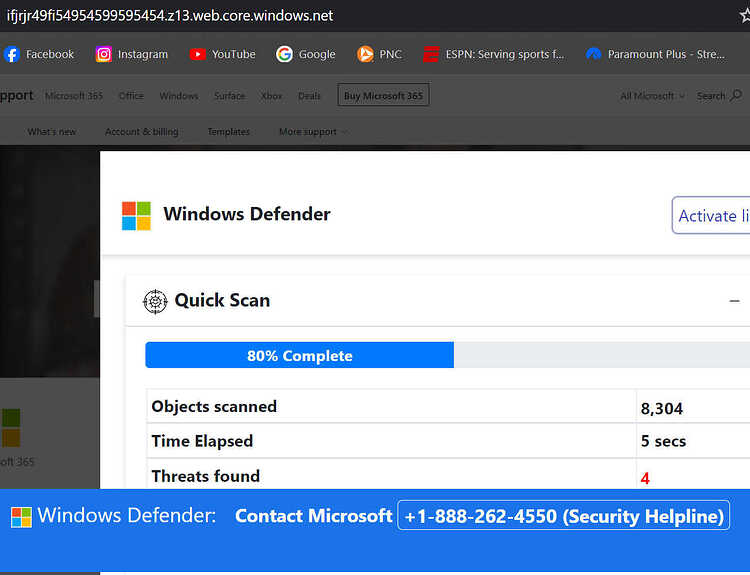Screen dimensions: 750x575
Task: Click the Quick Scan heading
Action: point(222,300)
